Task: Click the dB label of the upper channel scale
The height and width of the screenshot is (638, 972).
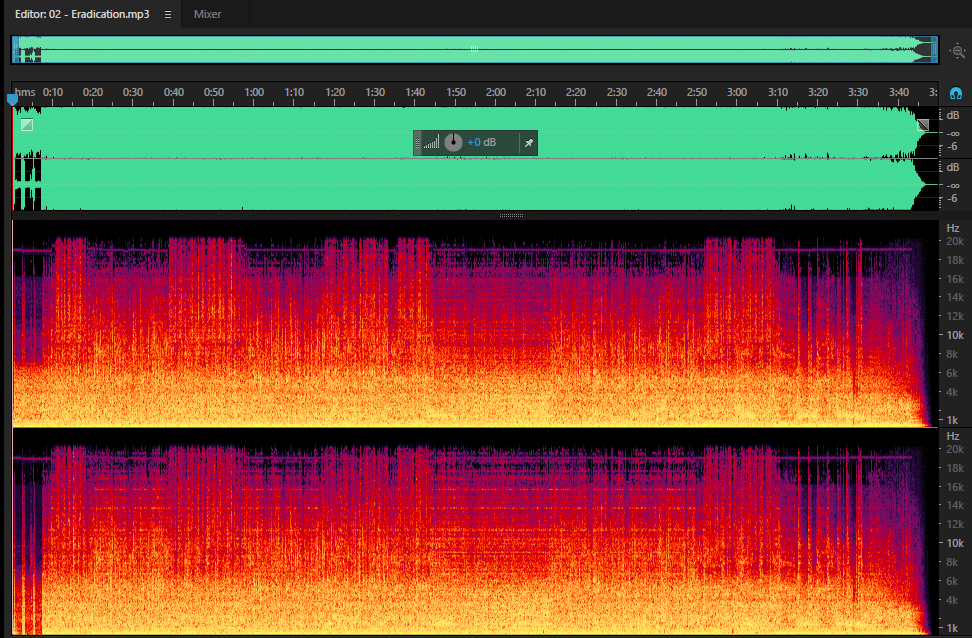Action: (x=953, y=115)
